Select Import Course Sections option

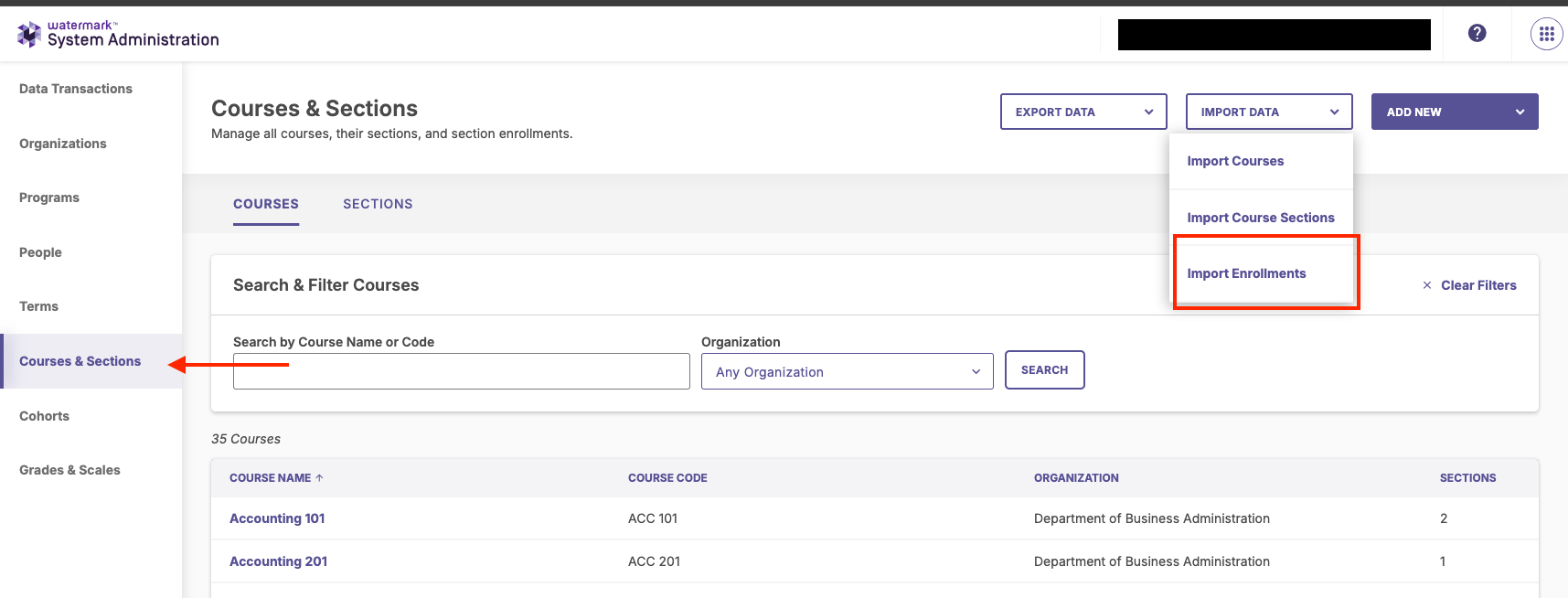click(x=1261, y=218)
